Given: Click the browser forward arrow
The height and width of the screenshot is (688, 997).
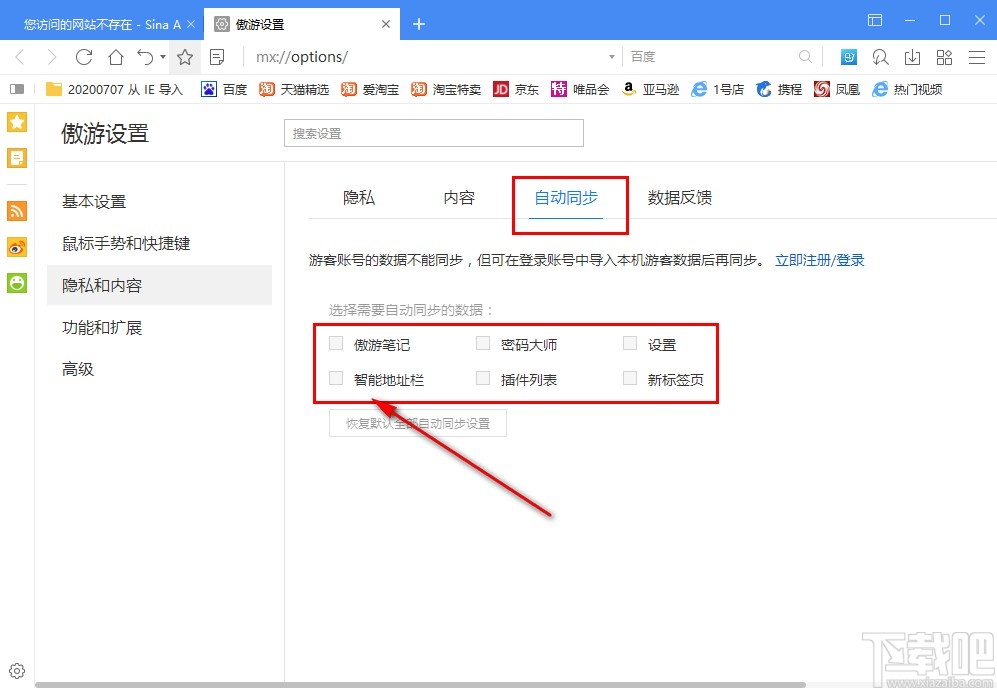Looking at the screenshot, I should click(52, 57).
